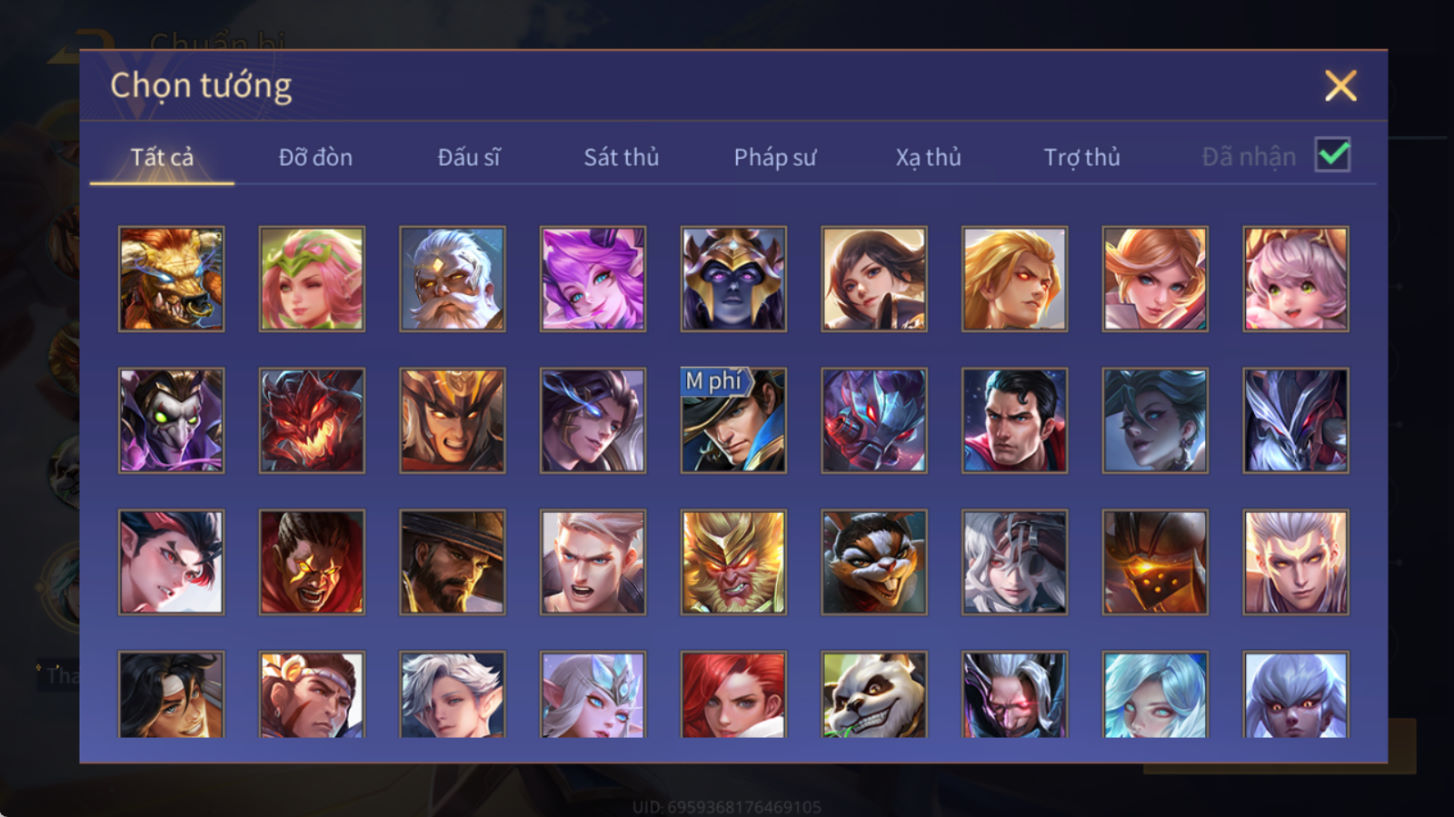Toggle the 'Đã nhận' checkbox

tap(1333, 155)
